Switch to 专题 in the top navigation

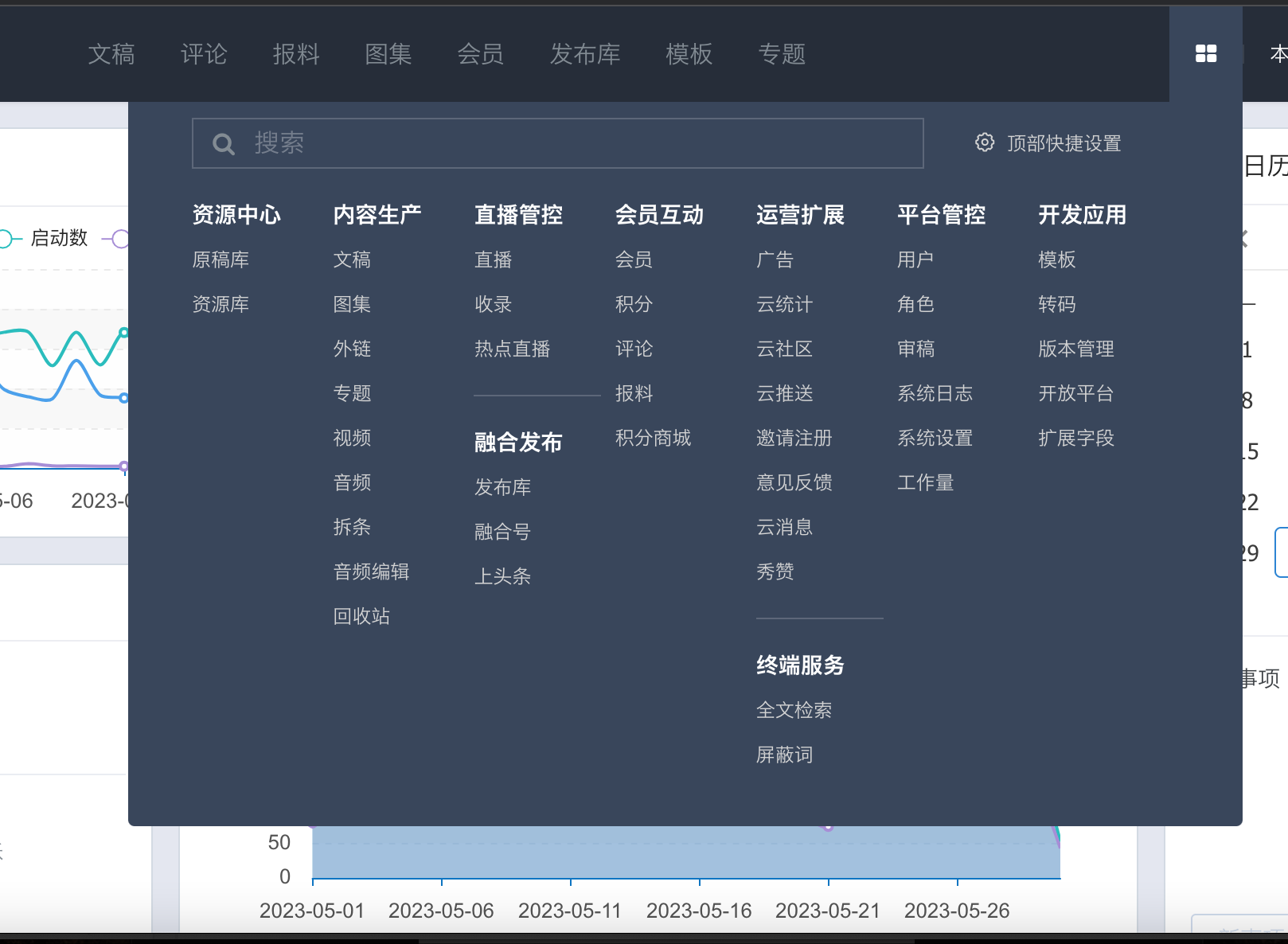coord(782,54)
